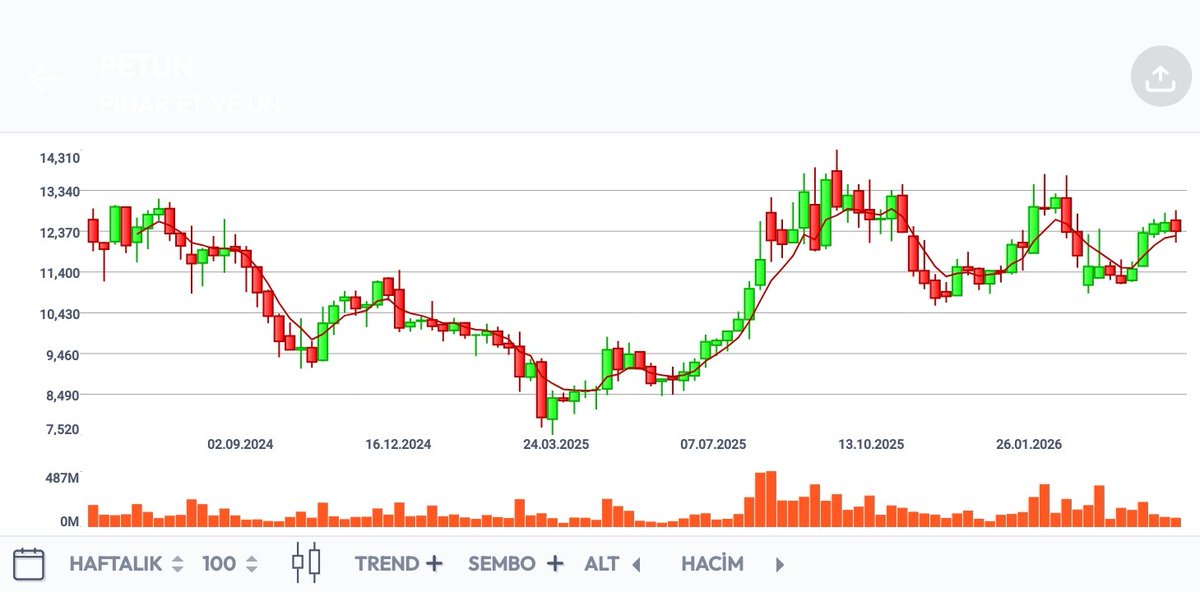Click the 0M volume axis label

(69, 521)
